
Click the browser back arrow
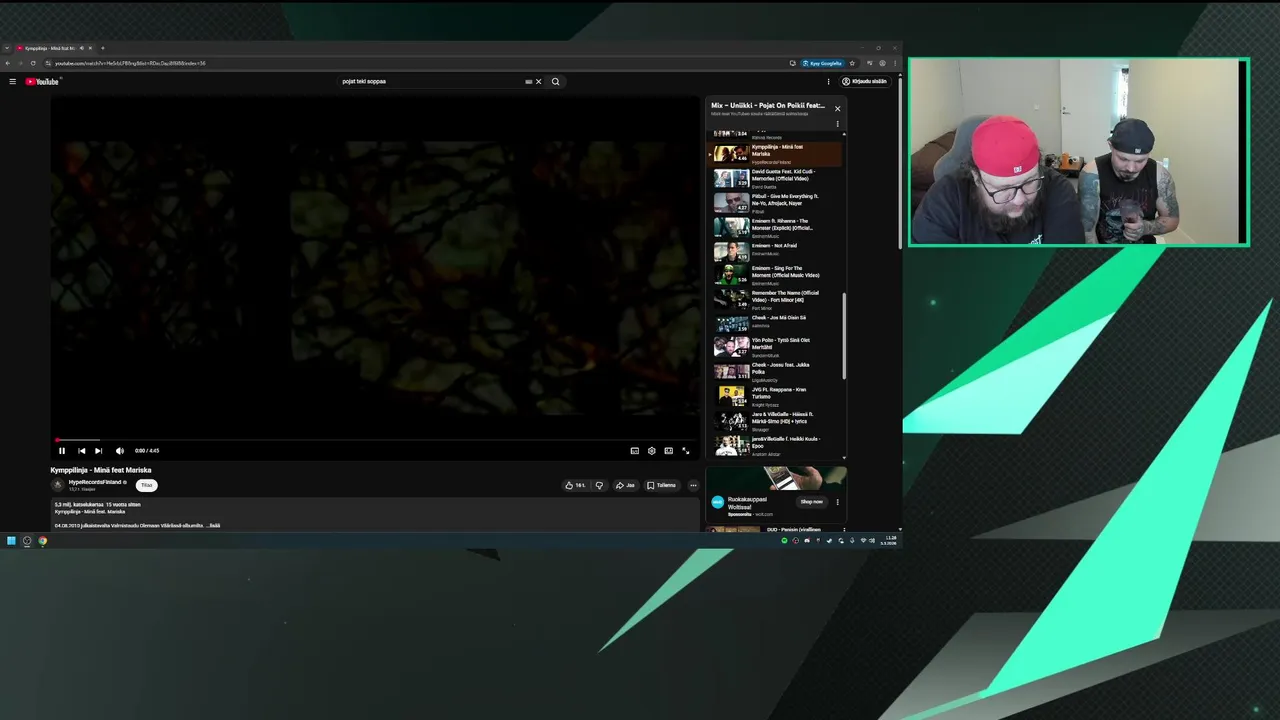[8, 63]
